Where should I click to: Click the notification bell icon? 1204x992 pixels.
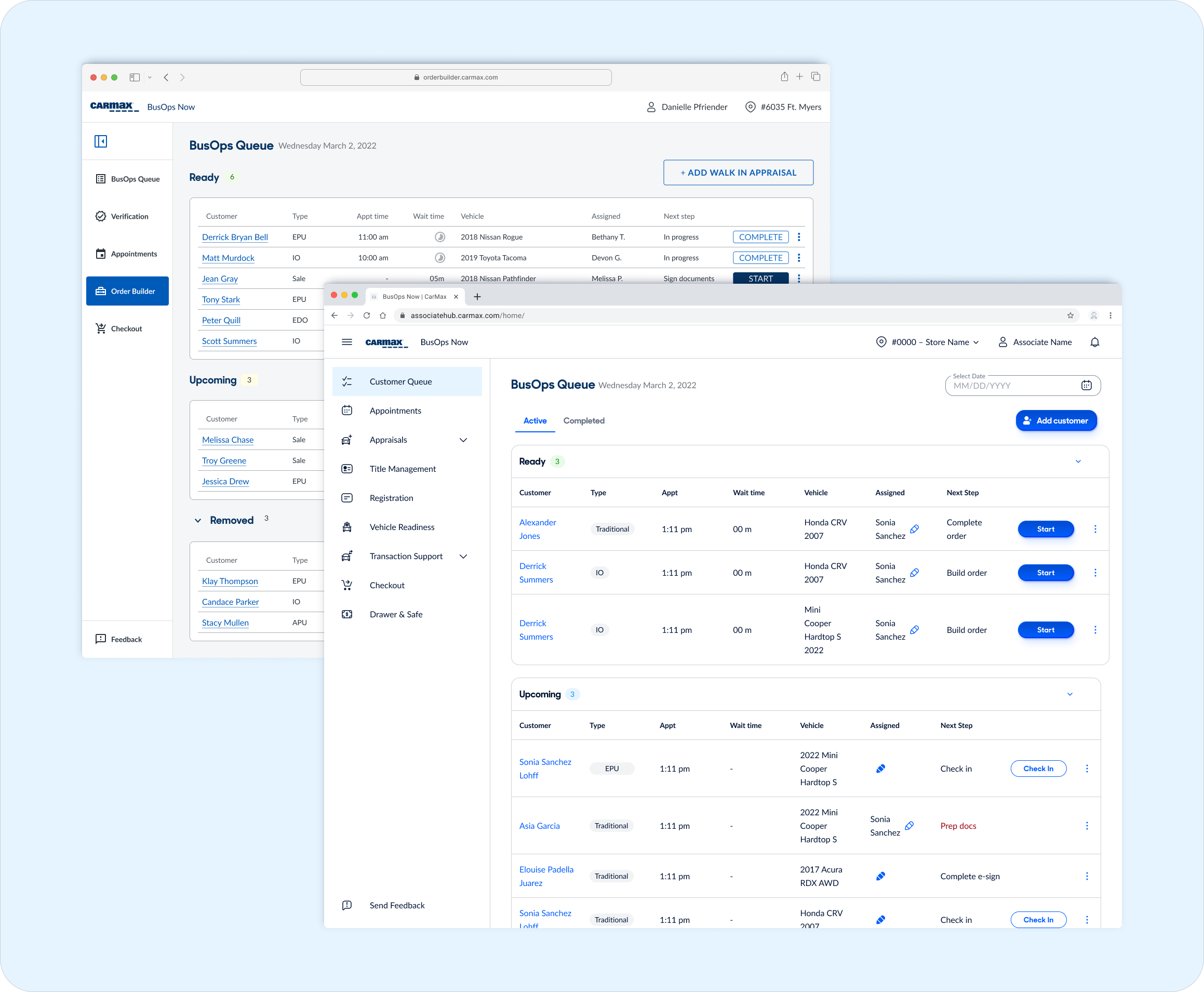coord(1094,342)
